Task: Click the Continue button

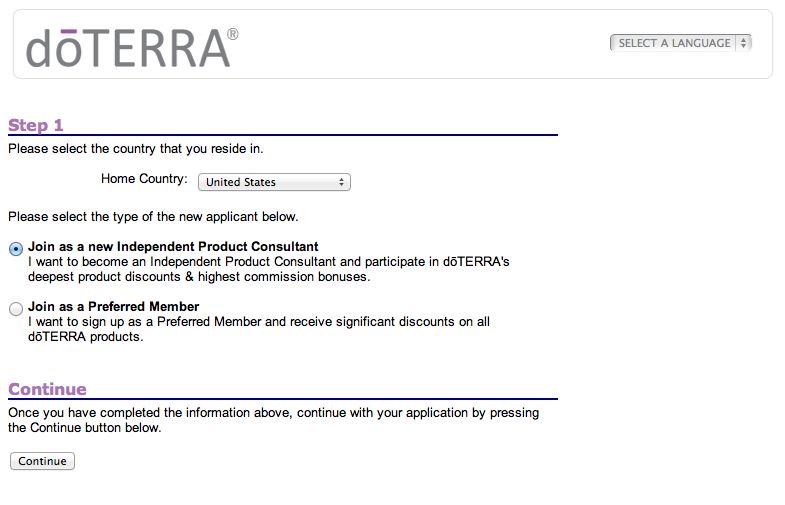Action: pos(43,461)
